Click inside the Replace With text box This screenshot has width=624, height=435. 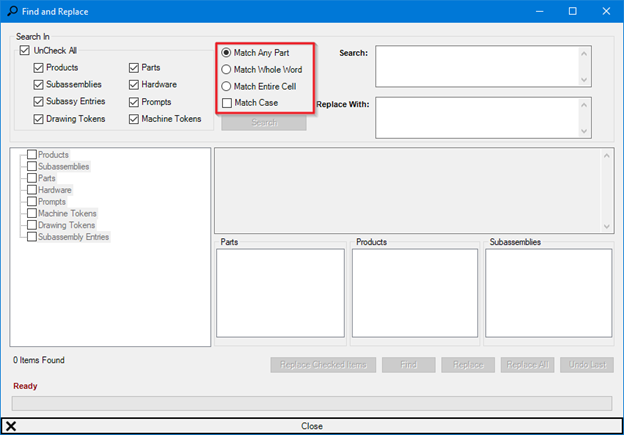click(x=477, y=118)
